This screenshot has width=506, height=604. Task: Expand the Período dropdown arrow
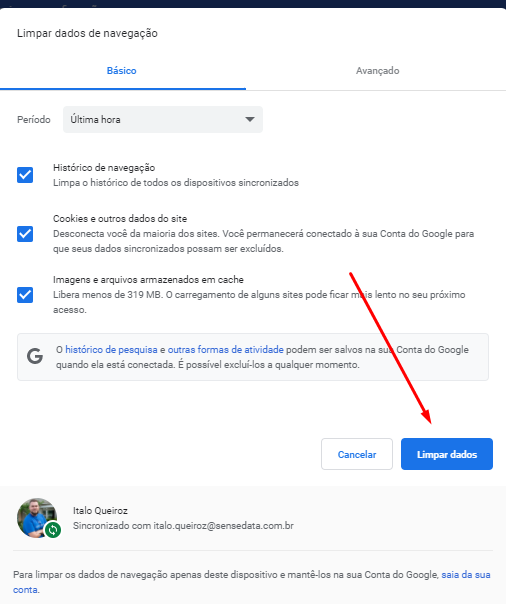[x=250, y=119]
